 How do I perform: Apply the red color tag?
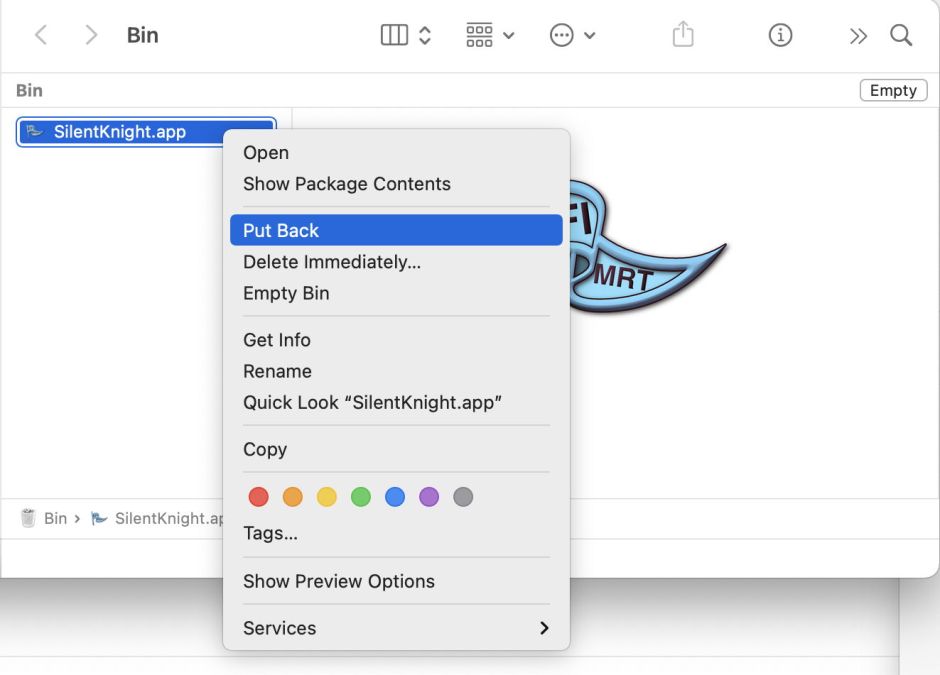click(x=259, y=497)
